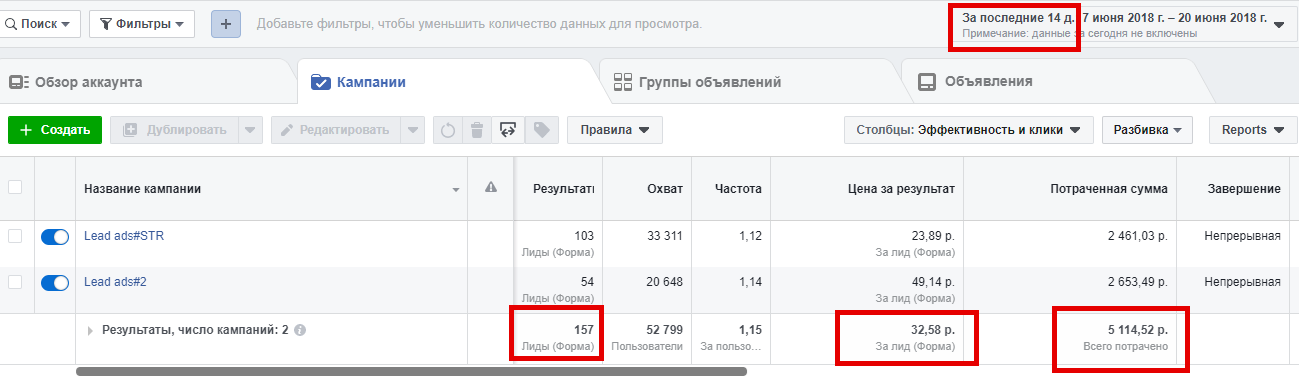Image resolution: width=1299 pixels, height=377 pixels.
Task: Click the Дублировать button
Action: [x=175, y=130]
